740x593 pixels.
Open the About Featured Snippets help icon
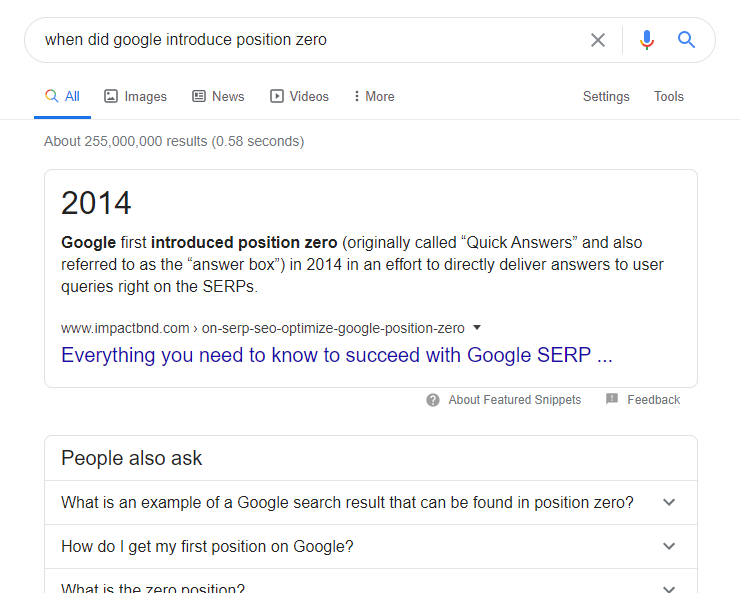tap(433, 400)
